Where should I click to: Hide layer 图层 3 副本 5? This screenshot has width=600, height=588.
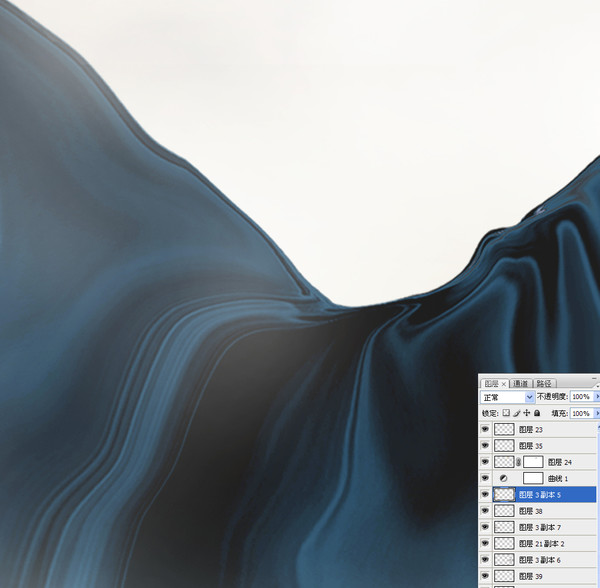485,495
